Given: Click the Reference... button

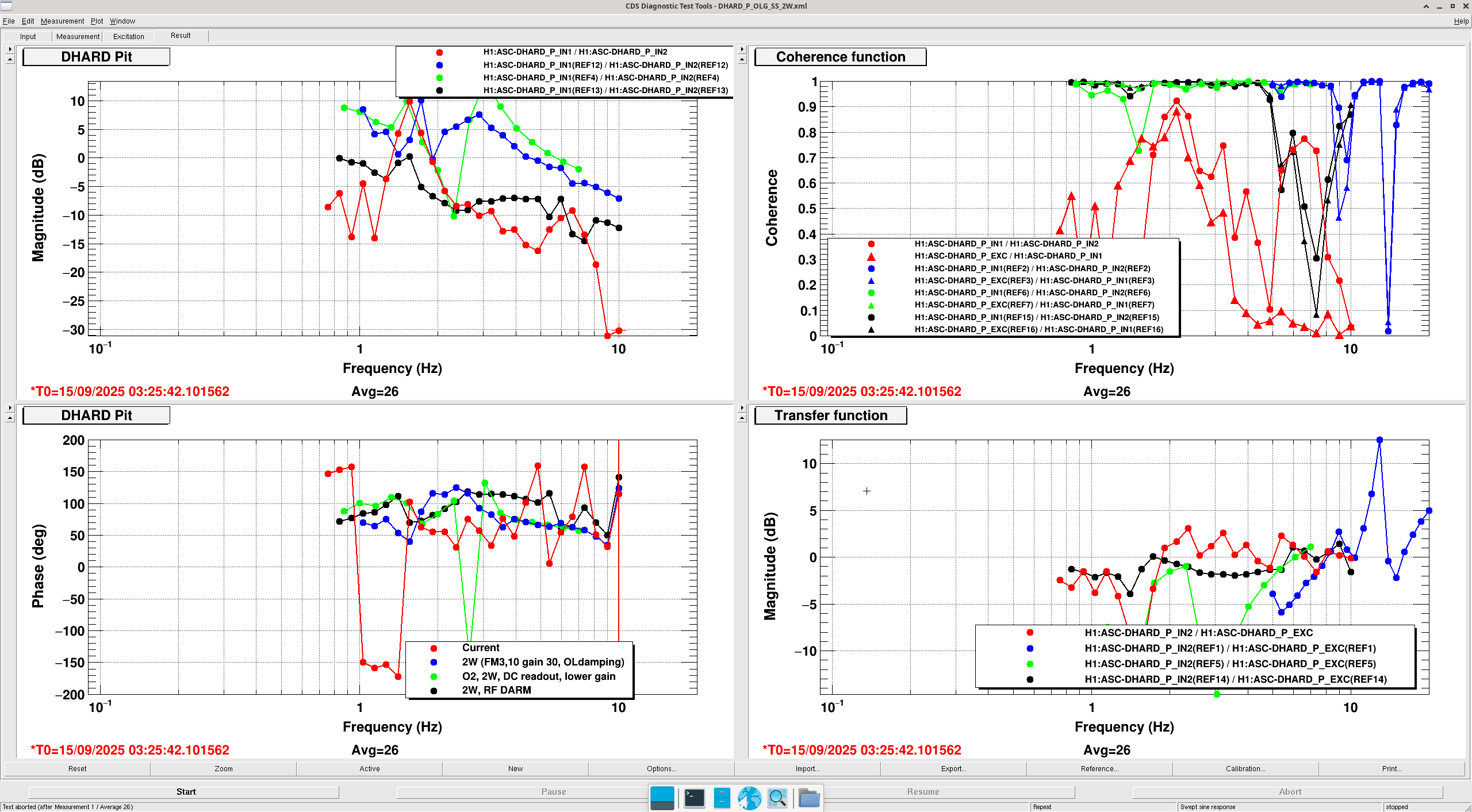Looking at the screenshot, I should 1099,768.
